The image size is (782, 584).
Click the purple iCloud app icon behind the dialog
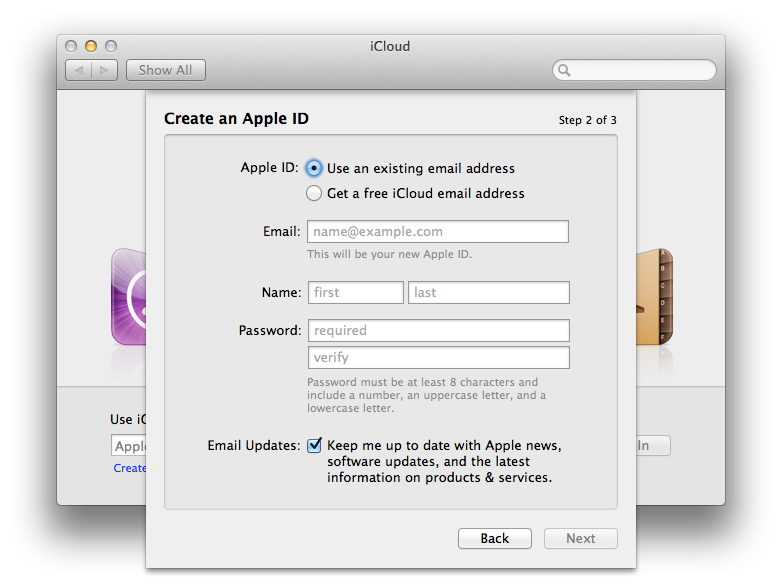[x=129, y=297]
